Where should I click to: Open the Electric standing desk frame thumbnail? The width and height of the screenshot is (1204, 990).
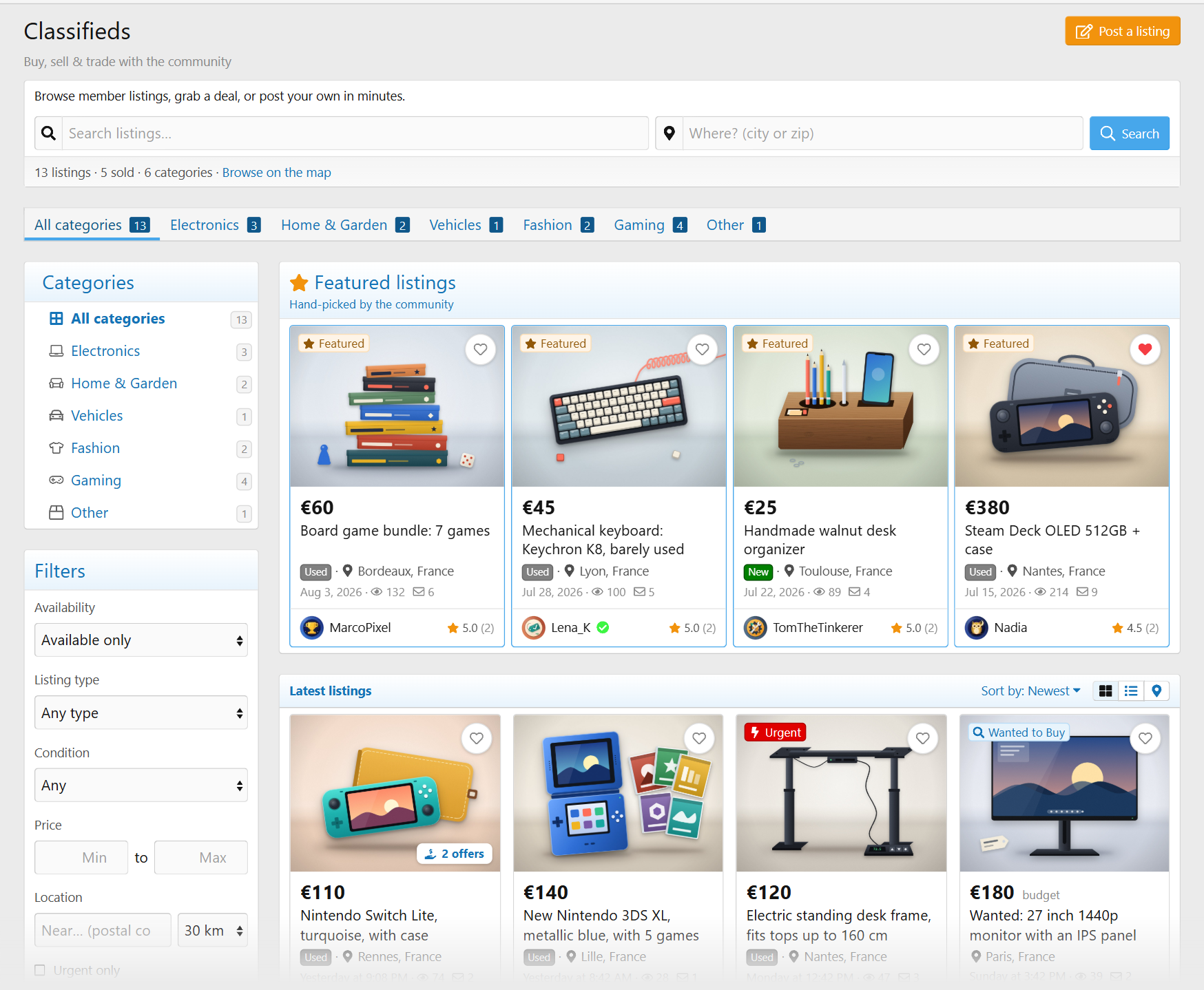(x=841, y=793)
